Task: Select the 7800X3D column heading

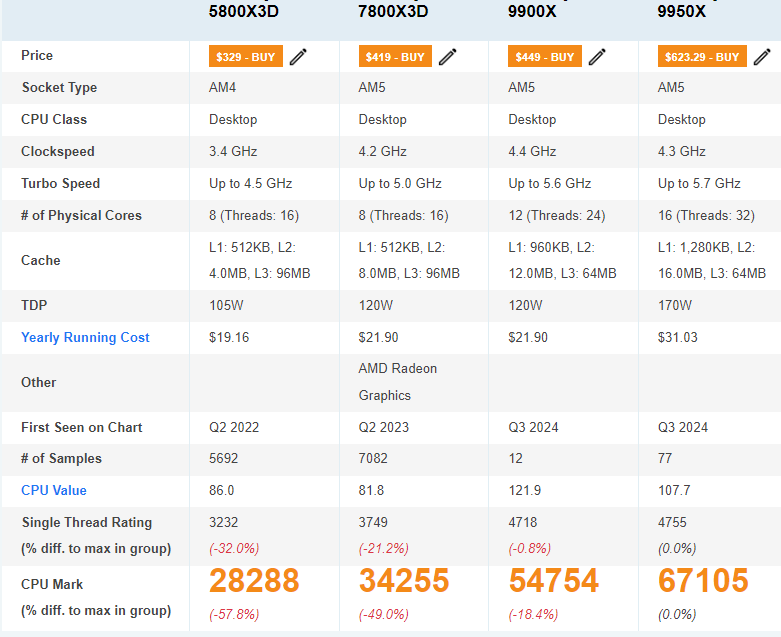Action: point(393,11)
